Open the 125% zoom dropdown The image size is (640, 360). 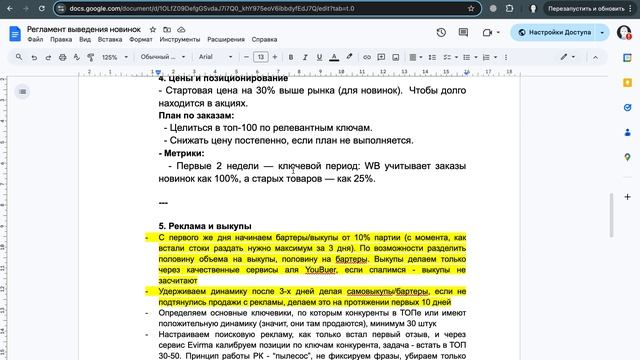click(115, 57)
